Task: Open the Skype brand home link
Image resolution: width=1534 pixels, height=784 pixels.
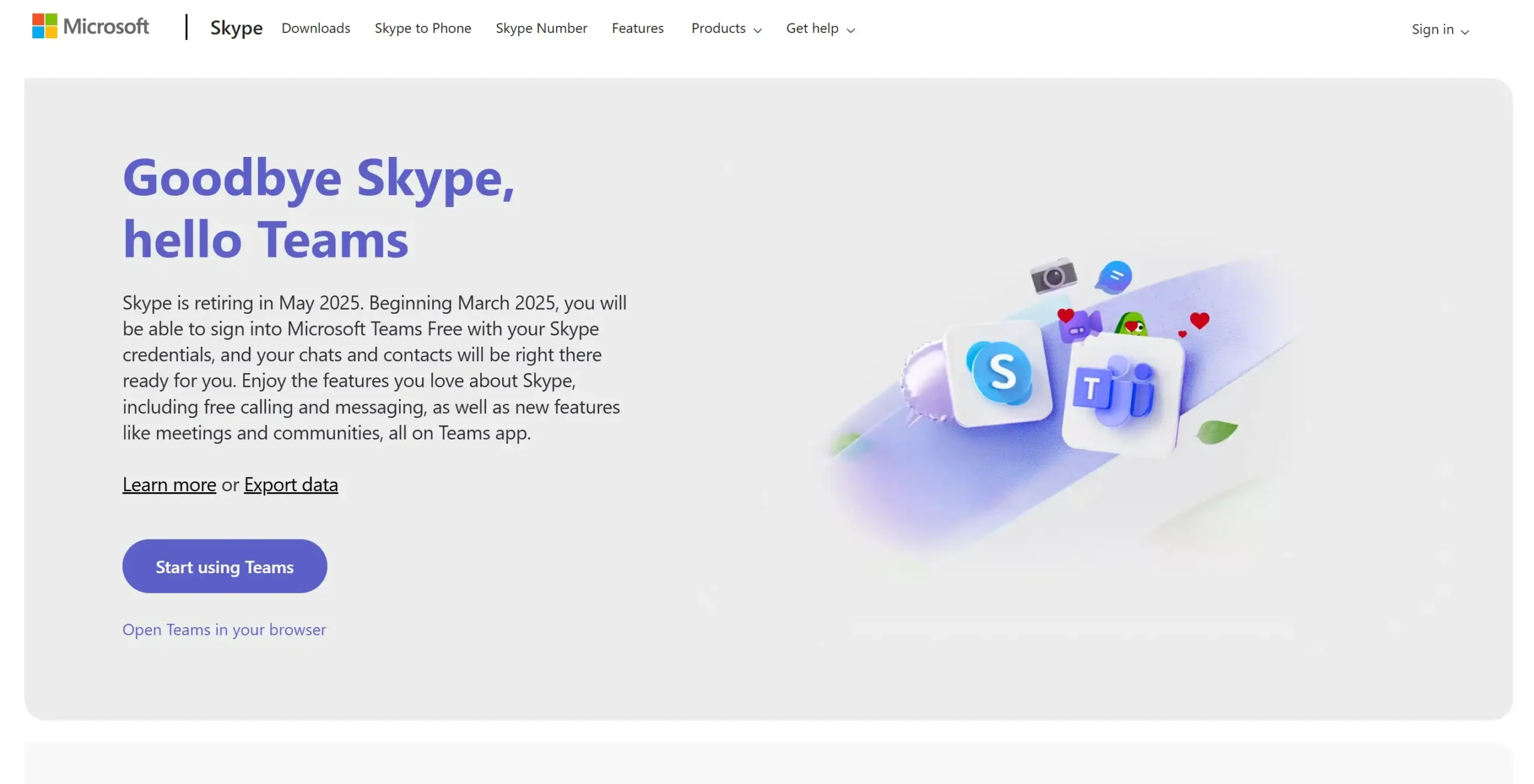Action: pyautogui.click(x=236, y=28)
